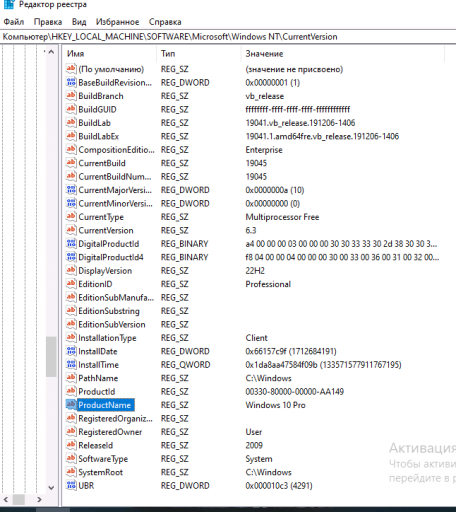Click the Значение column header
Image resolution: width=456 pixels, height=512 pixels.
coord(343,54)
